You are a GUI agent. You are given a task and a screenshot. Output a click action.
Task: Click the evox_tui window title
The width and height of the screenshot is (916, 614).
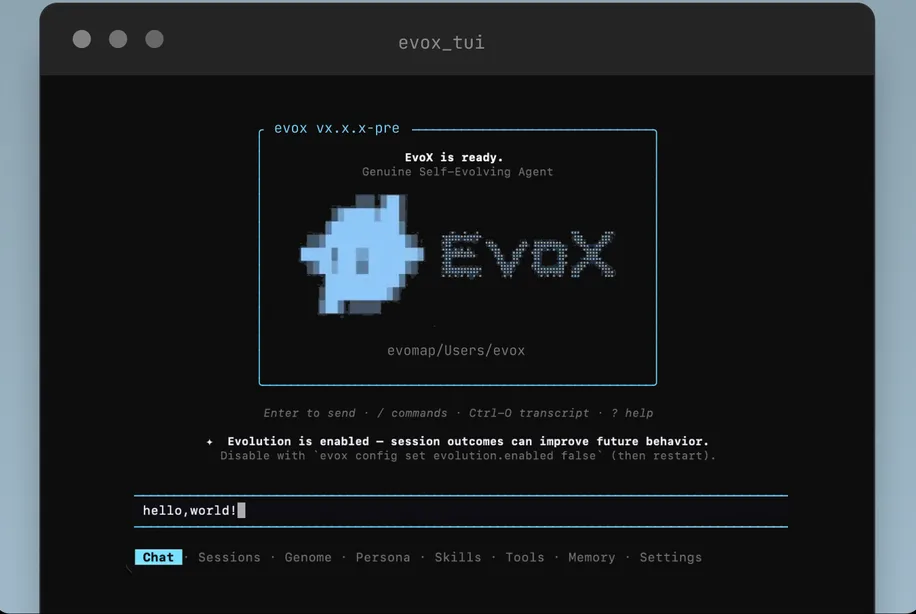pyautogui.click(x=441, y=43)
